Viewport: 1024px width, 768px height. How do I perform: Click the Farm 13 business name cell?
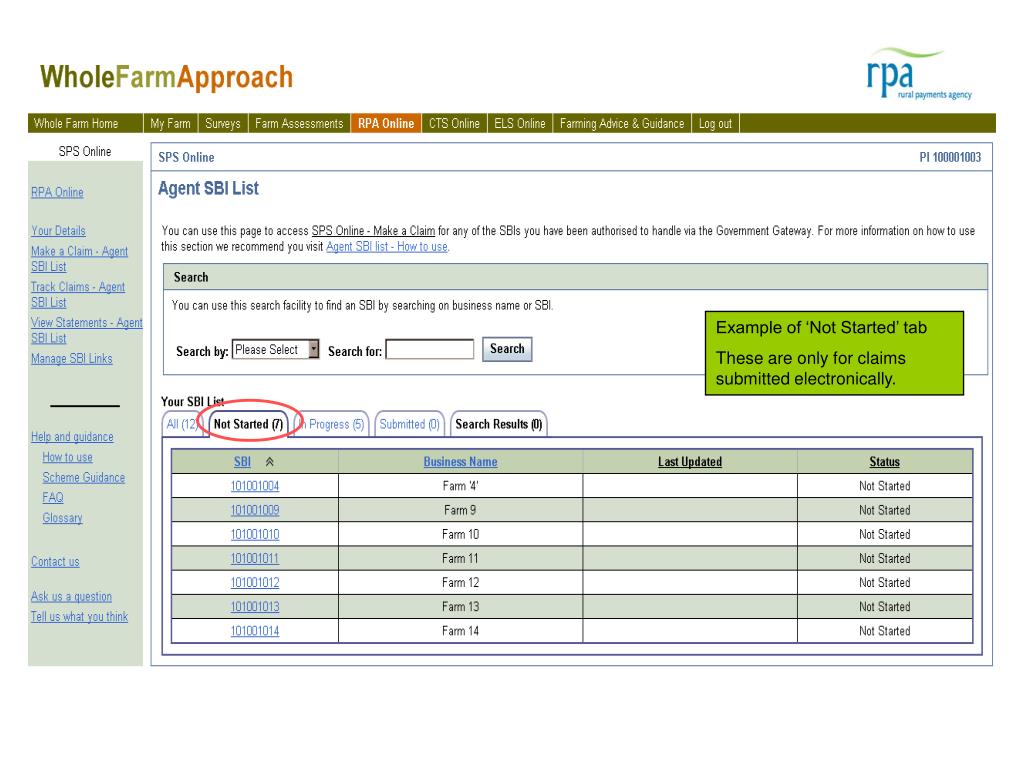[x=460, y=607]
